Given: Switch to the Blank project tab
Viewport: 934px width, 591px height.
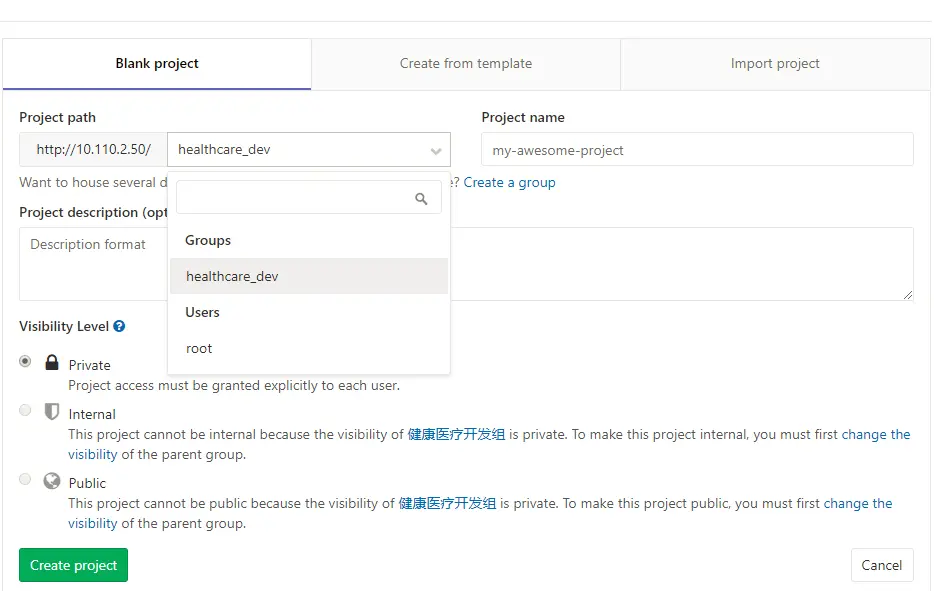Looking at the screenshot, I should click(156, 63).
